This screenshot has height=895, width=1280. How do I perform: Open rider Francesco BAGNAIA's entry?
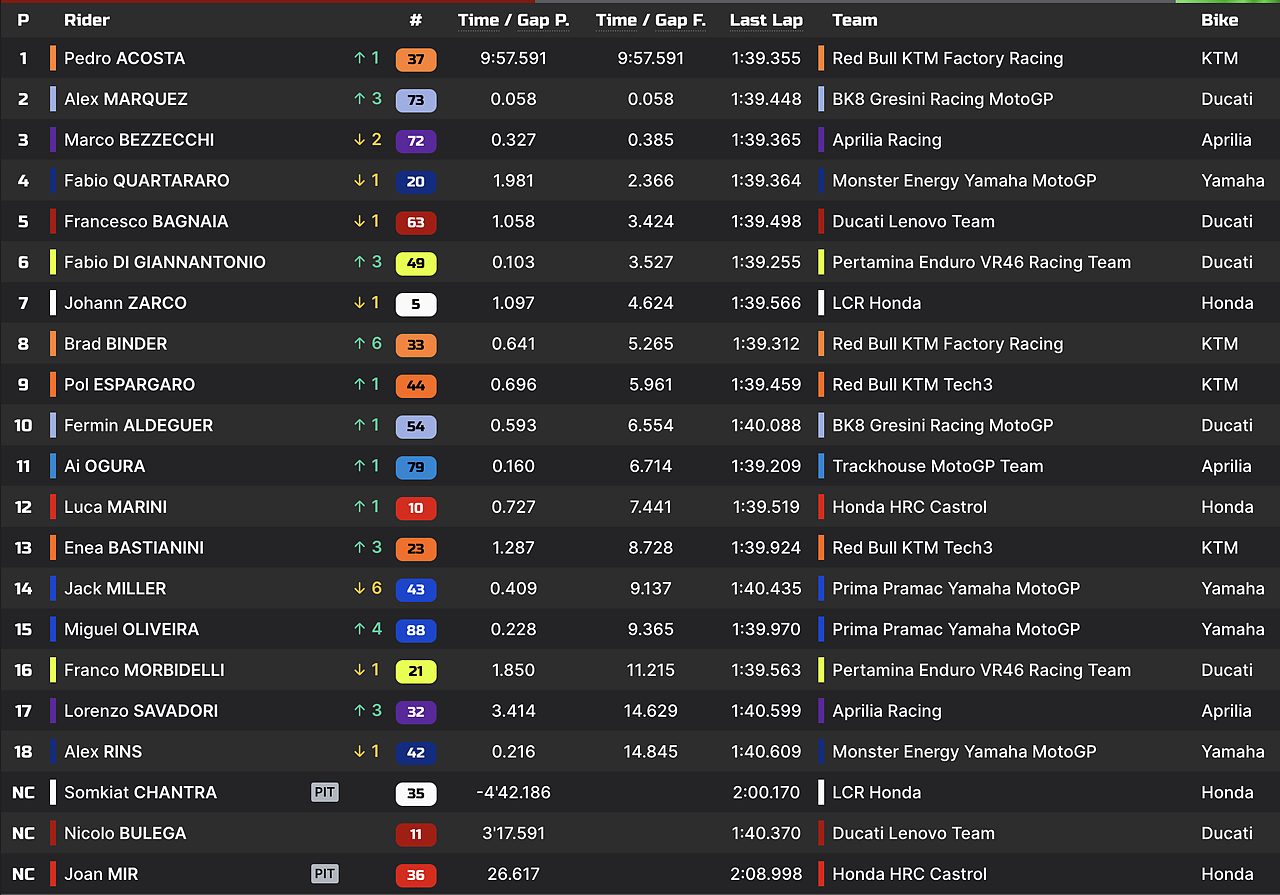[x=146, y=222]
